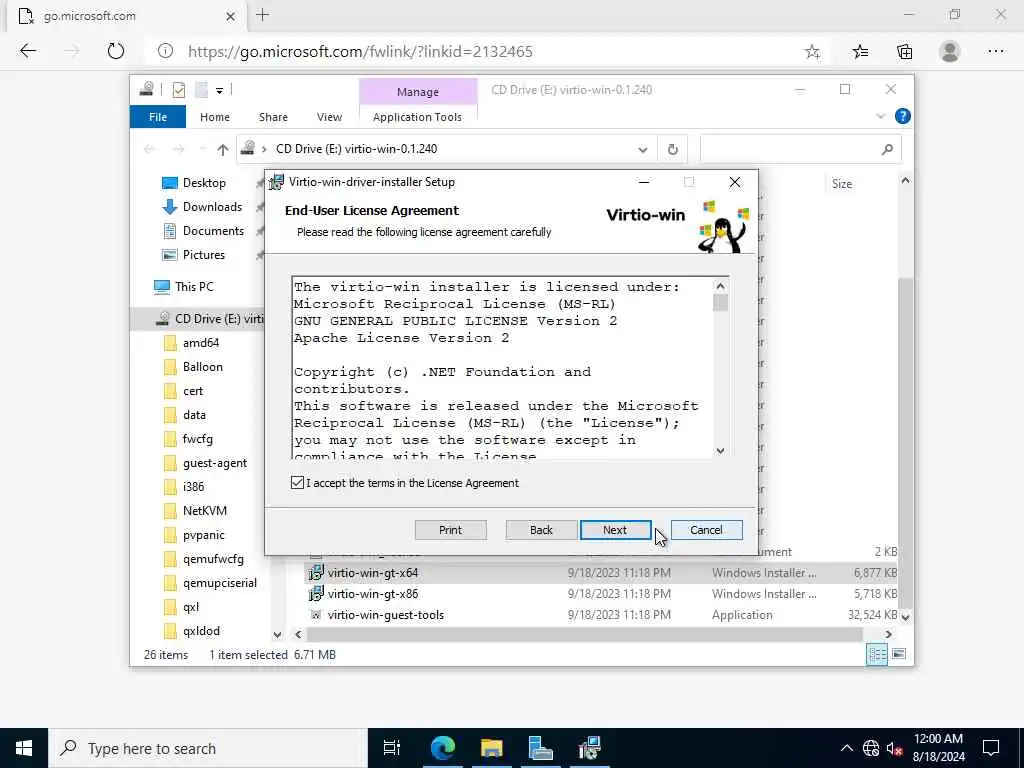Screen dimensions: 1024x768
Task: Cancel the Virtio-win installer
Action: coord(706,530)
